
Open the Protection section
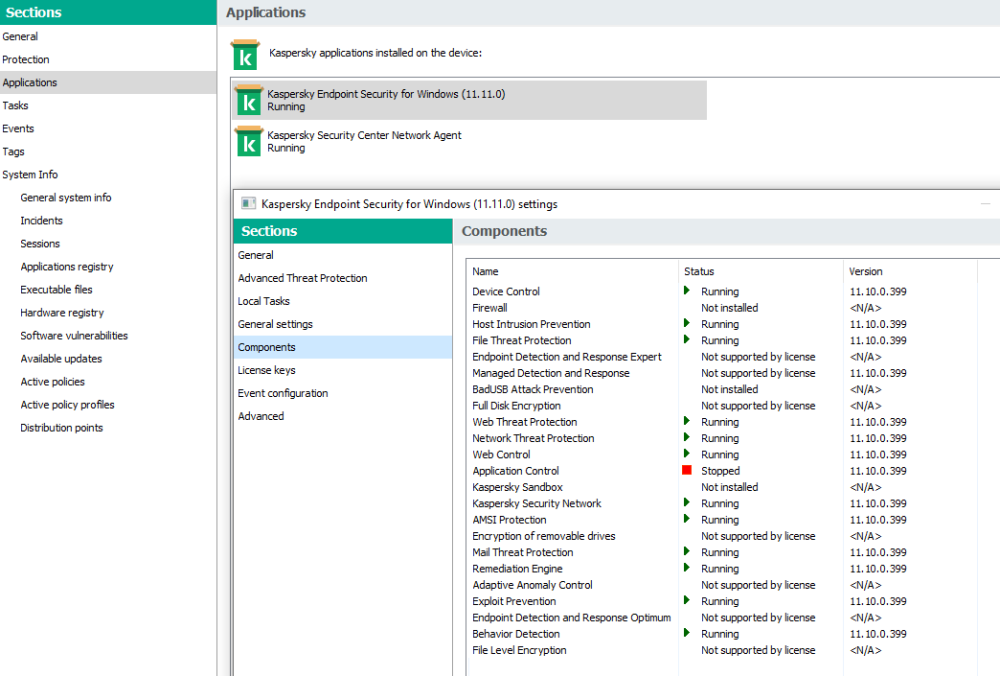click(26, 60)
